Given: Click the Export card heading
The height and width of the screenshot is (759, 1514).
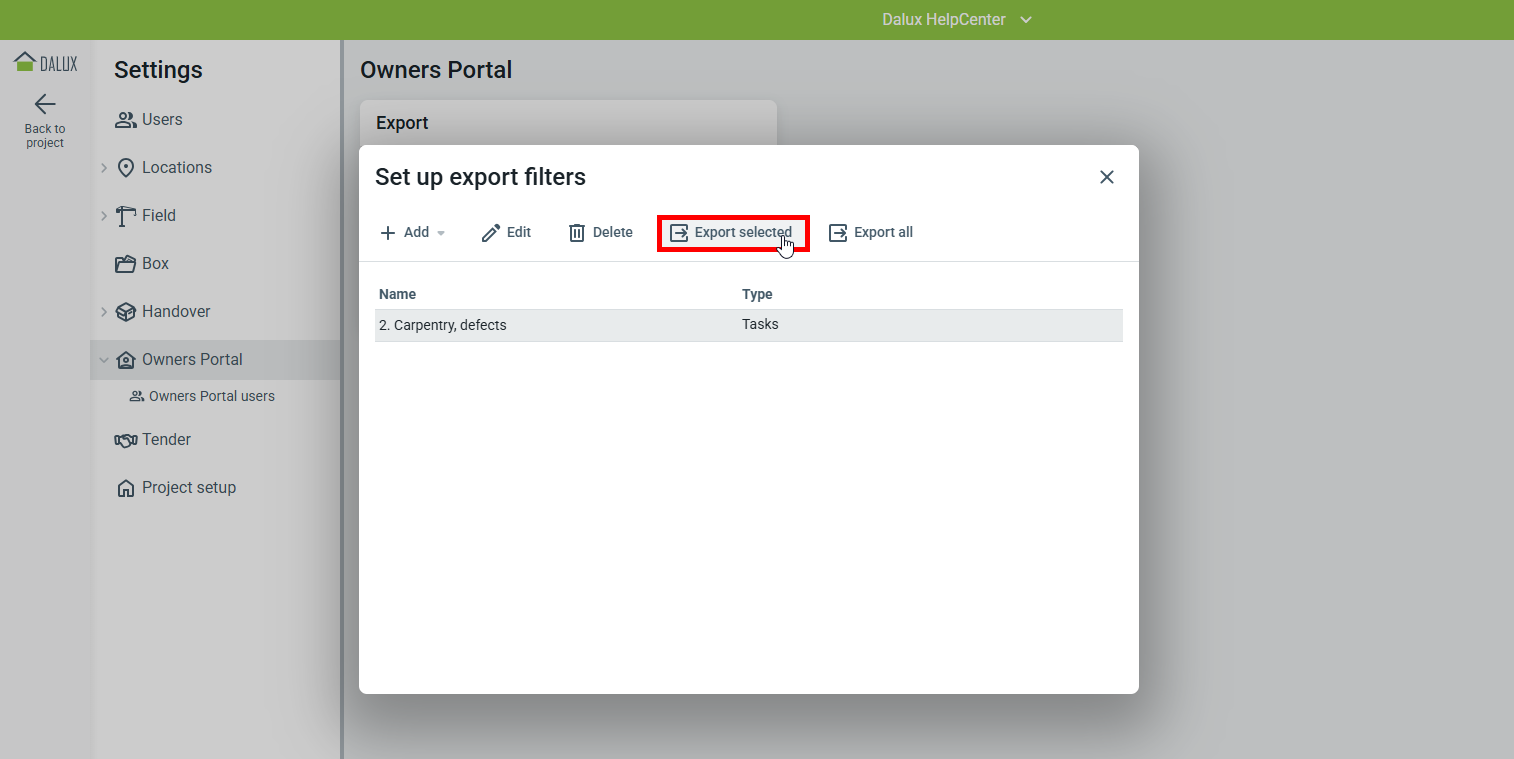Looking at the screenshot, I should click(402, 123).
